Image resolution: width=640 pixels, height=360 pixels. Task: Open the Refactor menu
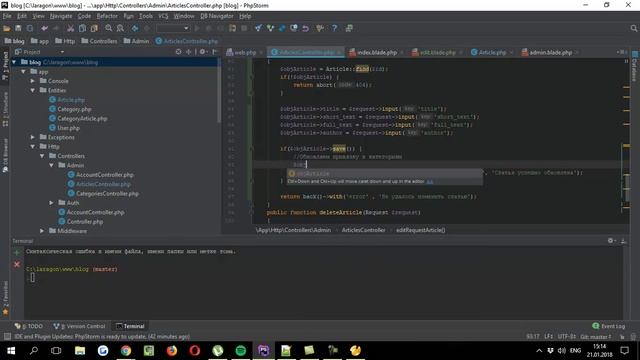pyautogui.click(x=107, y=16)
